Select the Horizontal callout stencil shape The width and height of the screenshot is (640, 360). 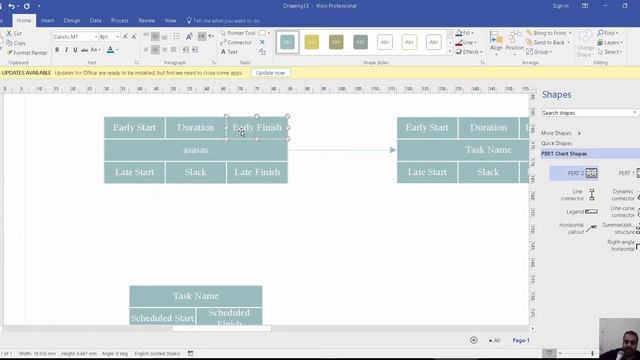[578, 229]
